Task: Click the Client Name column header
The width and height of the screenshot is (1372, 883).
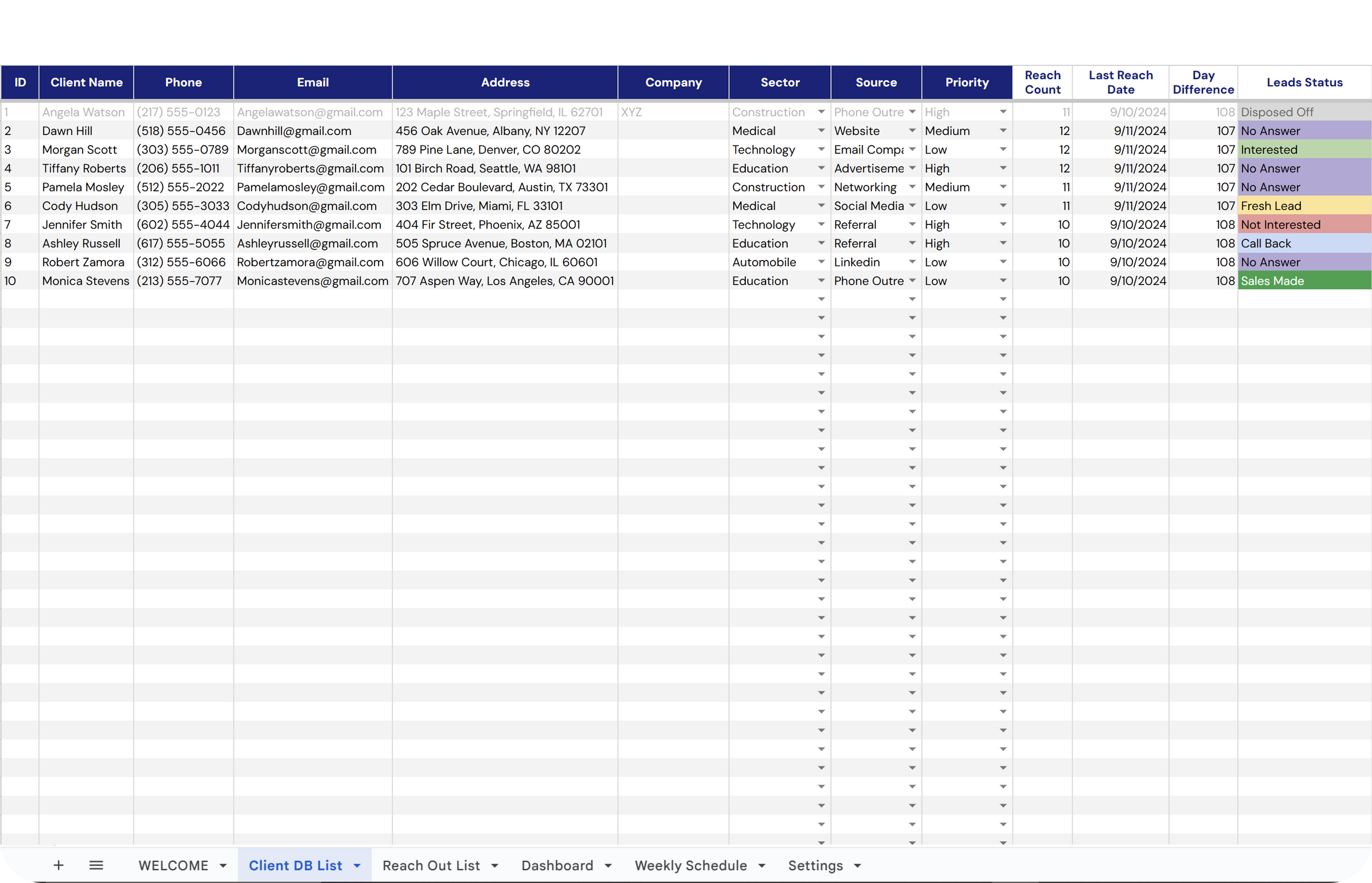Action: click(86, 83)
